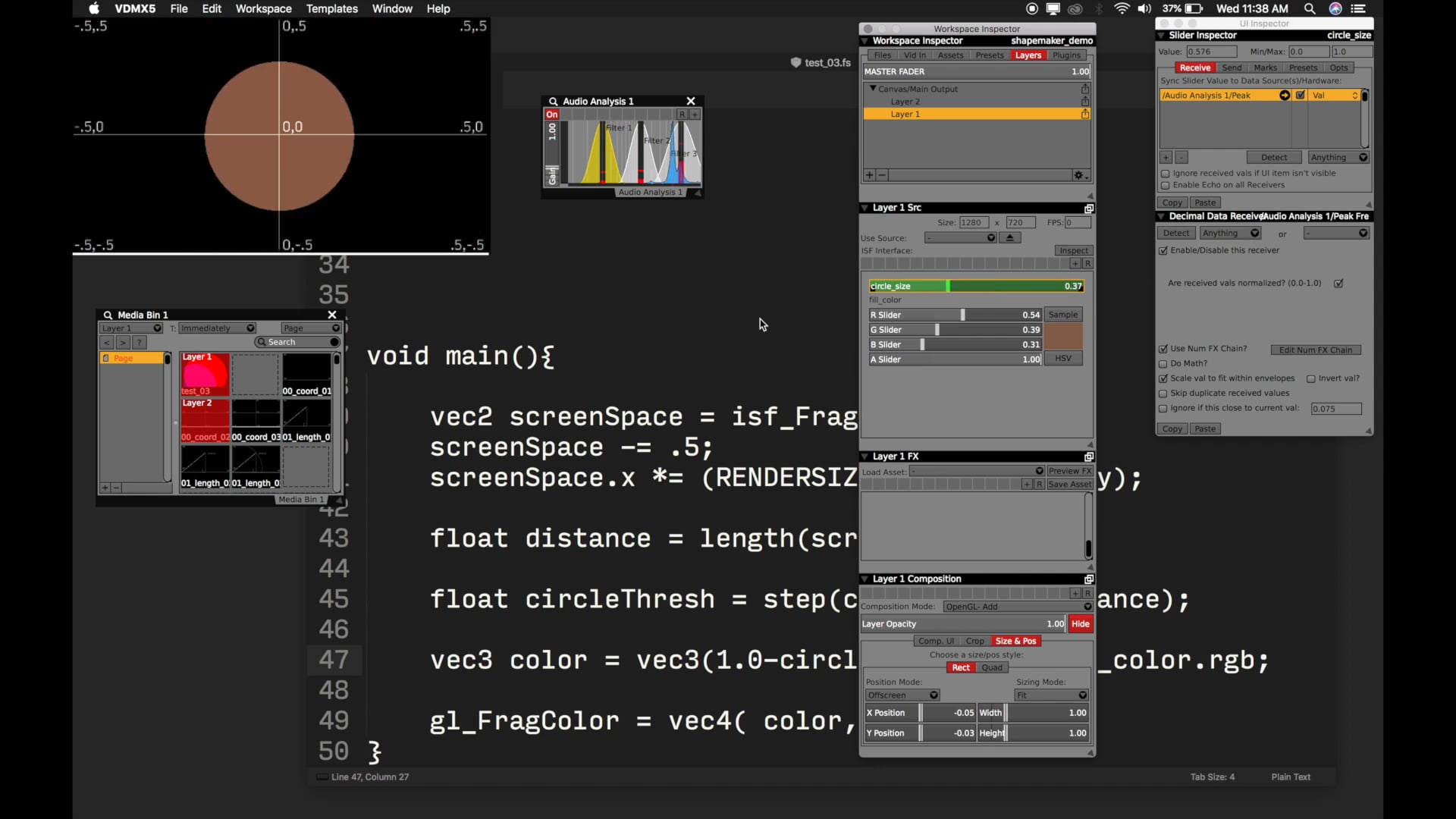Click the Media Bin 1 magnifier icon
The height and width of the screenshot is (819, 1456).
pos(108,315)
